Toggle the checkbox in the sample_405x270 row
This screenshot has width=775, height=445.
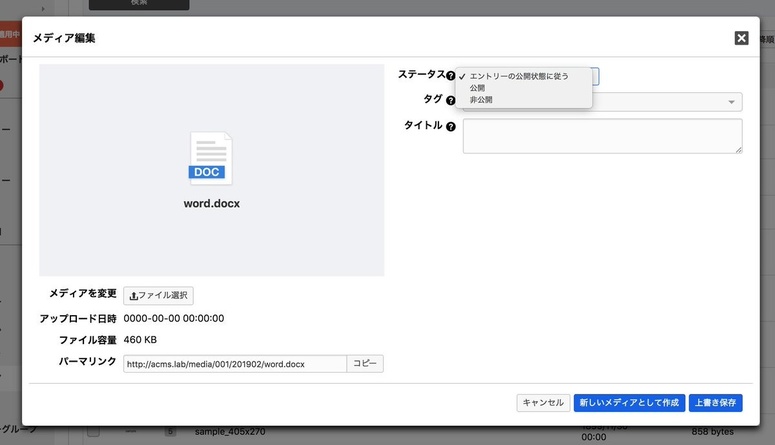click(93, 432)
